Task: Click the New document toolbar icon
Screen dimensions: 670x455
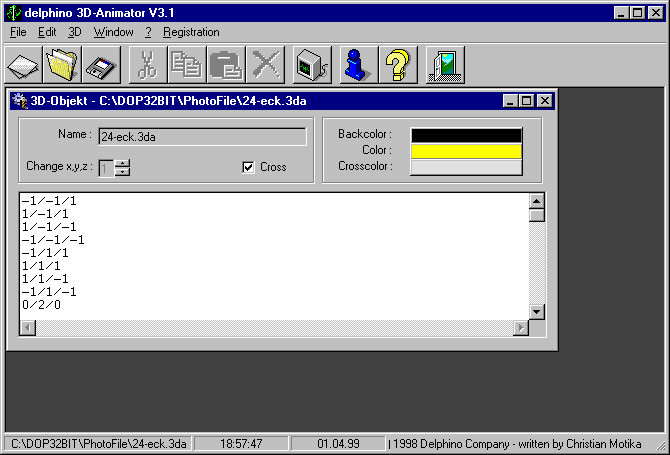Action: [x=24, y=65]
